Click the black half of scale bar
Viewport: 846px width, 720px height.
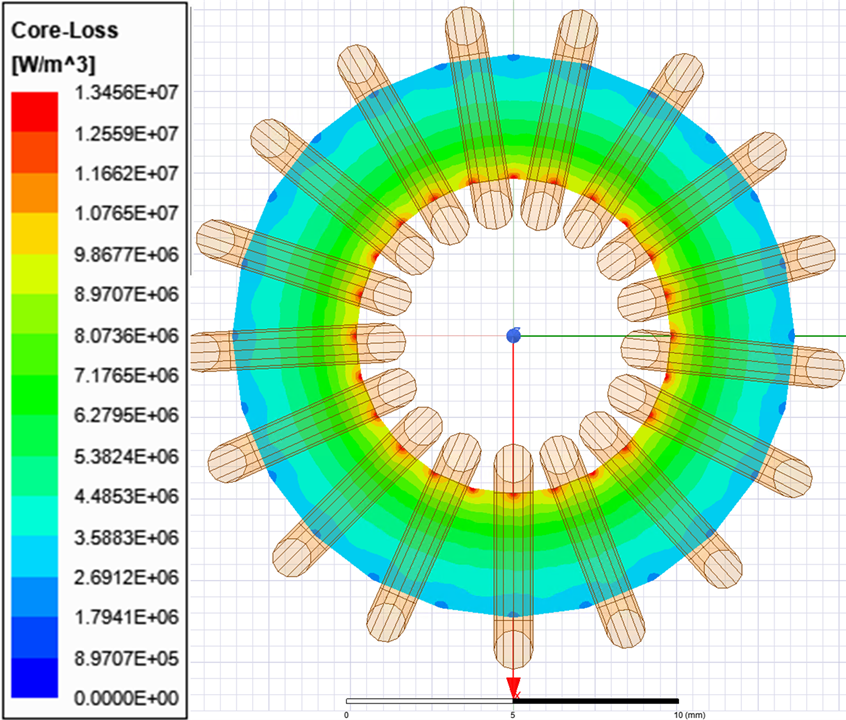click(596, 701)
